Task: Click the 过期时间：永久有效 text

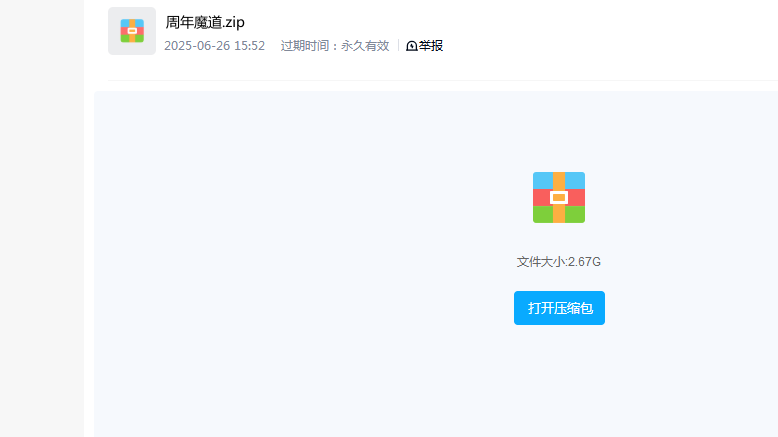Action: pos(335,46)
